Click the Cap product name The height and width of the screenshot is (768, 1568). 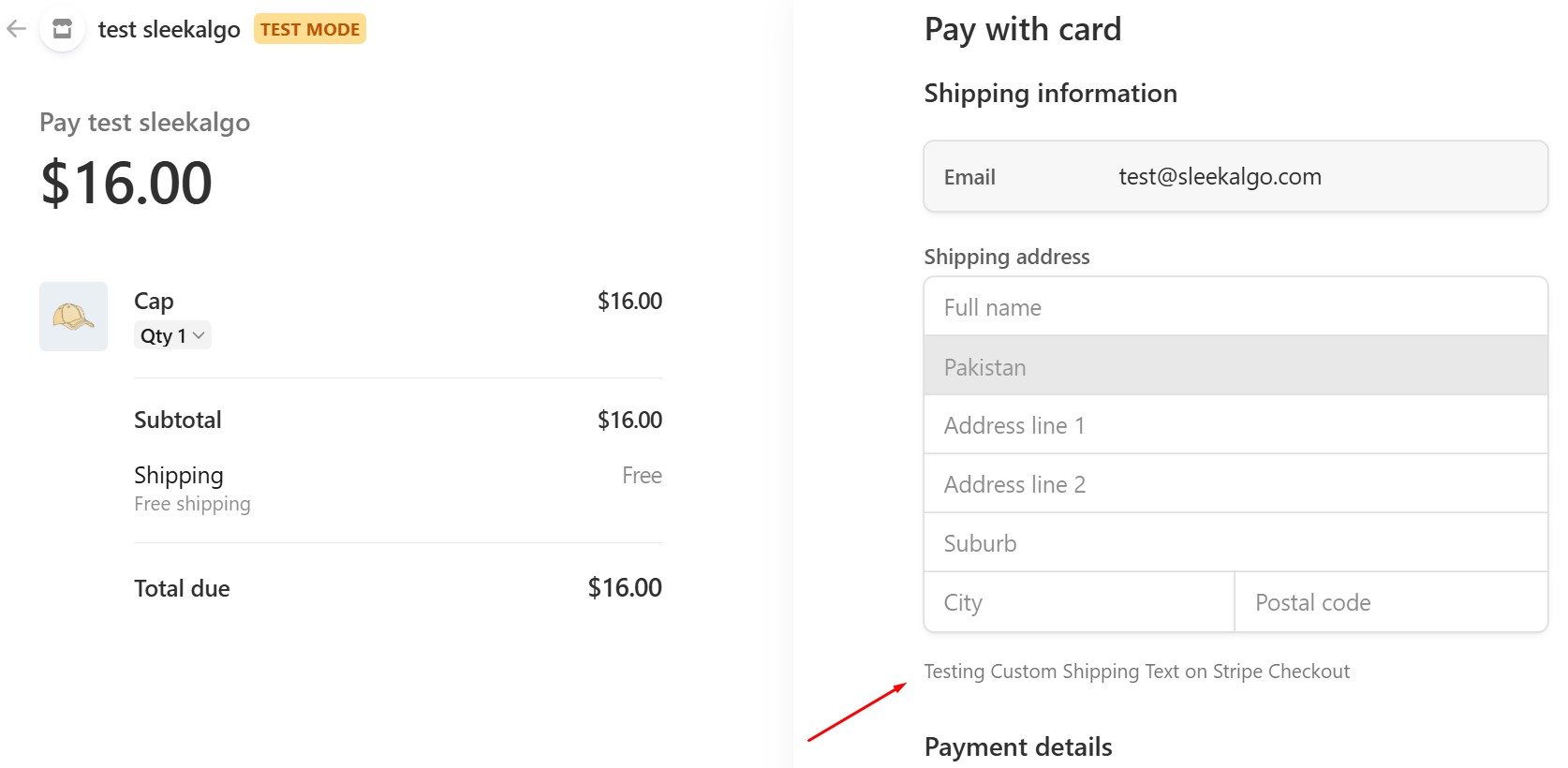[154, 301]
